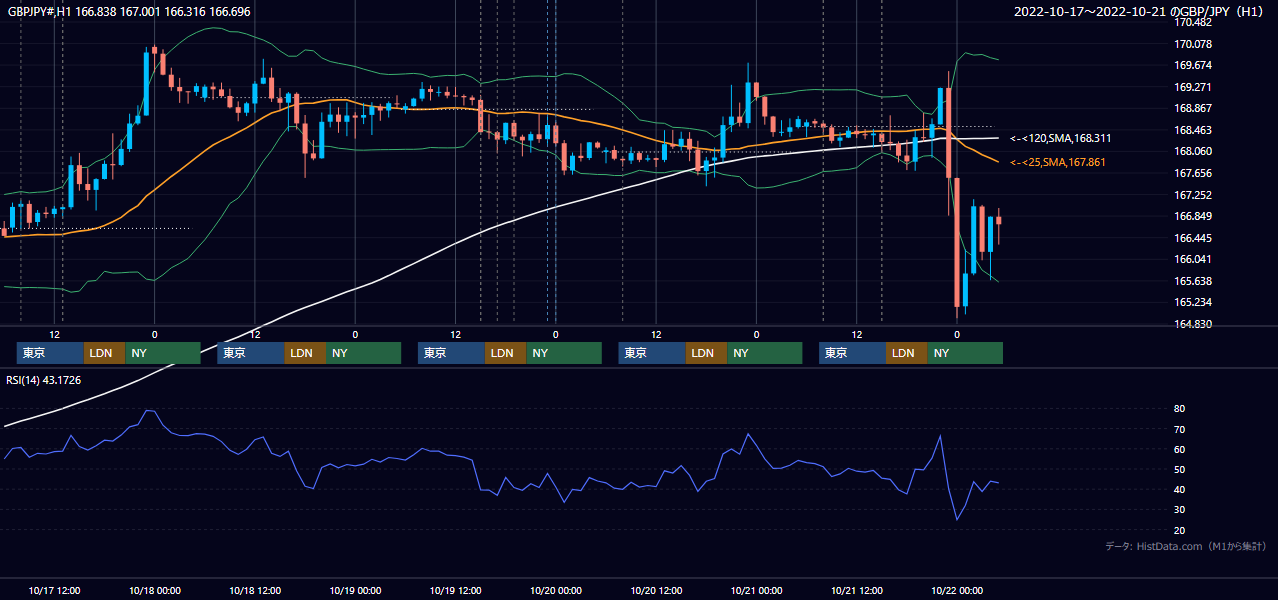Click the 10/21 00:00 date axis label
Viewport: 1278px width, 600px height.
(x=756, y=590)
